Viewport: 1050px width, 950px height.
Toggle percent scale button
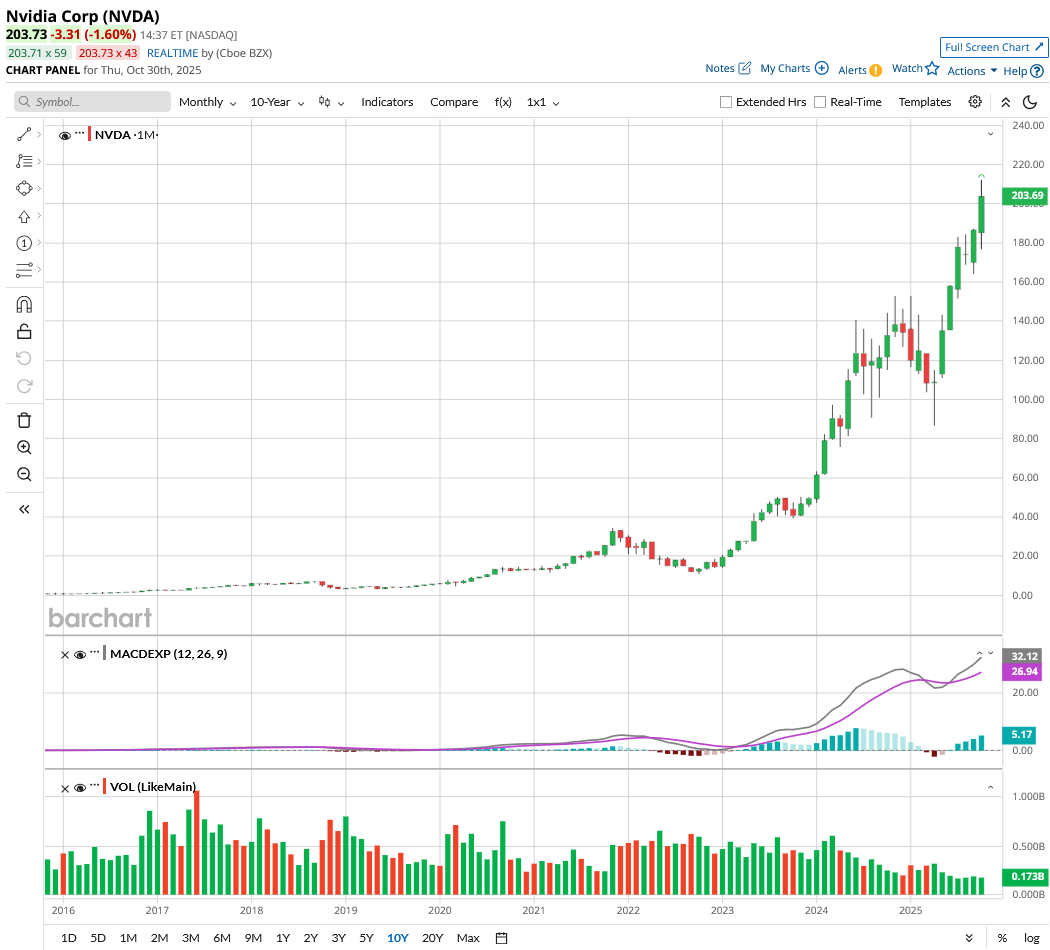tap(1002, 938)
